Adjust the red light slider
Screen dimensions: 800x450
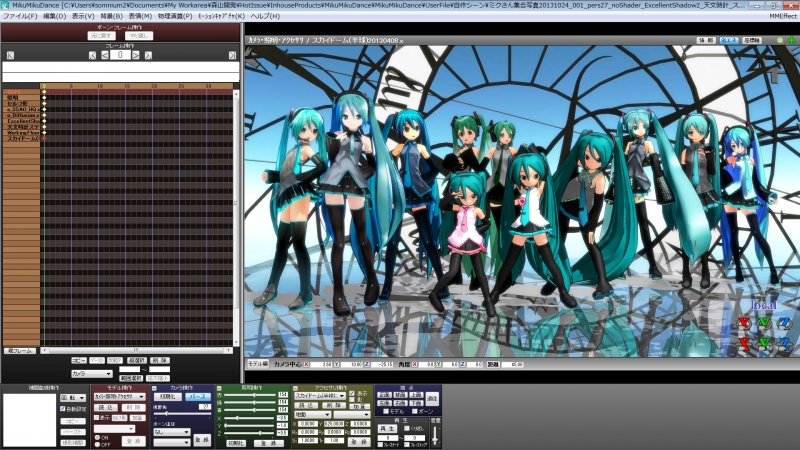(254, 395)
